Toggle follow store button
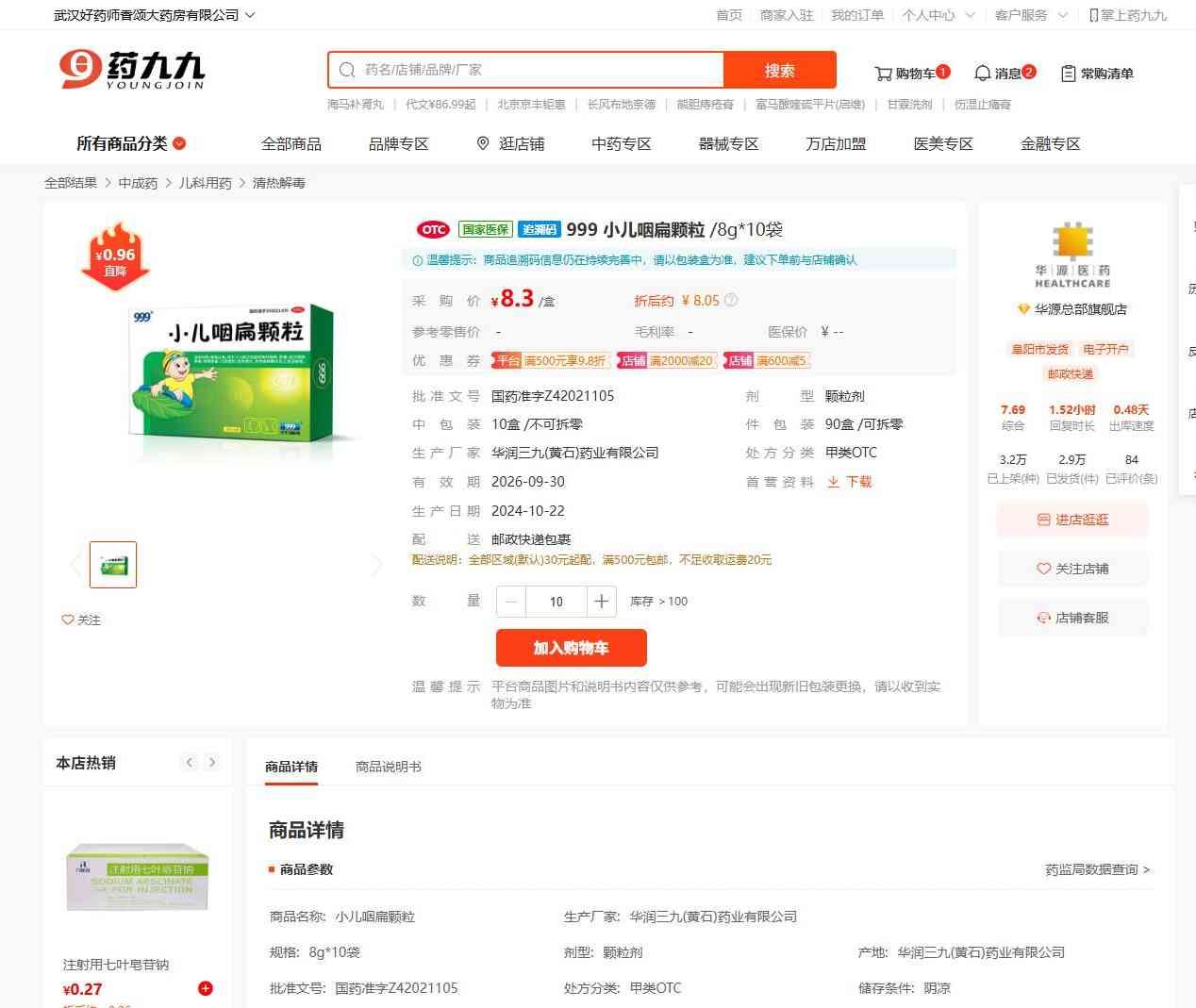1196x1008 pixels. coord(1072,569)
